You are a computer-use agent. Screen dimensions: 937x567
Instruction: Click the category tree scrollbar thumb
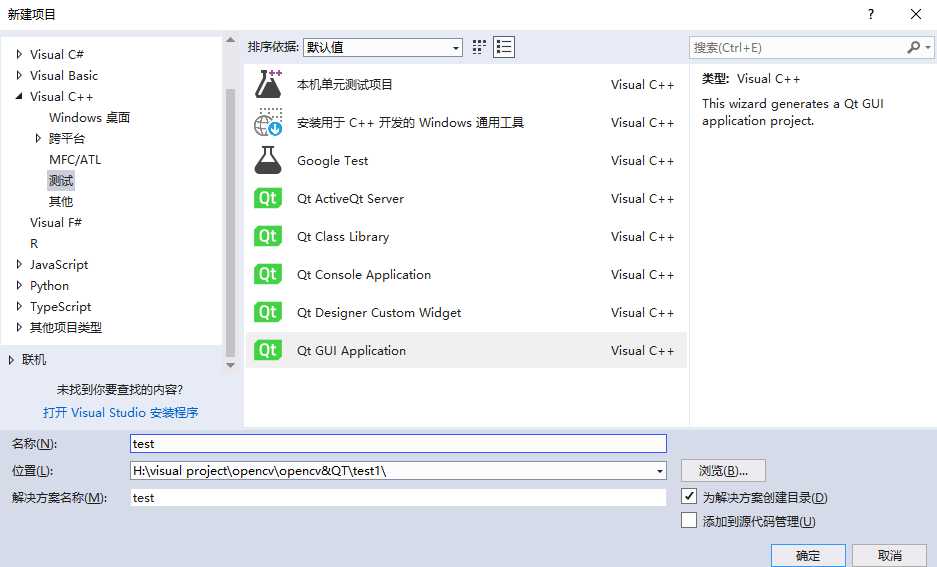(x=231, y=222)
